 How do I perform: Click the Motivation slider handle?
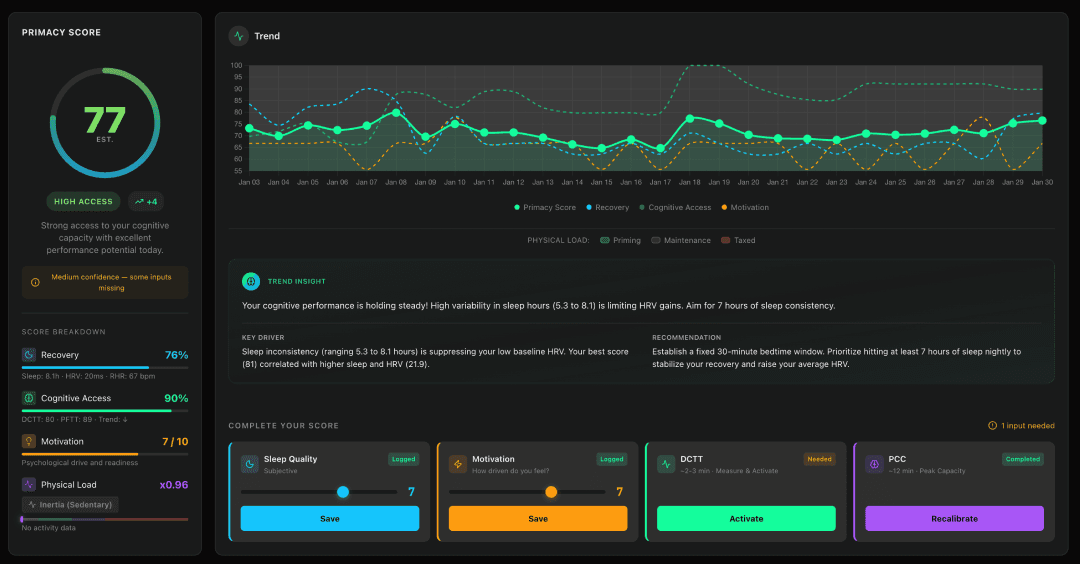(x=551, y=492)
